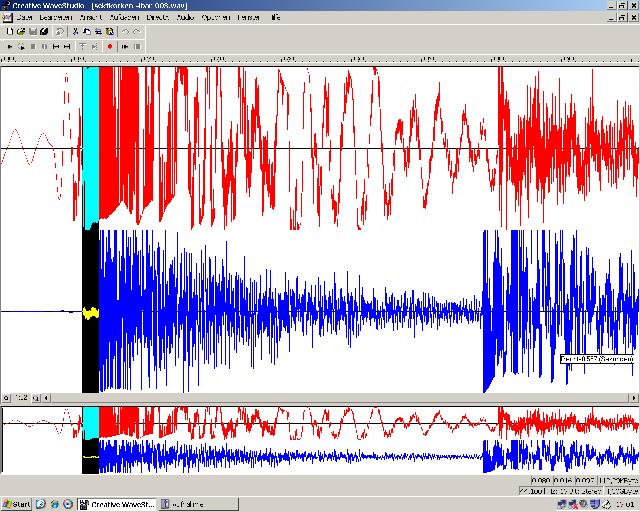Click the tray network icon with red X
Screen dimensions: 640x512
[x=573, y=505]
